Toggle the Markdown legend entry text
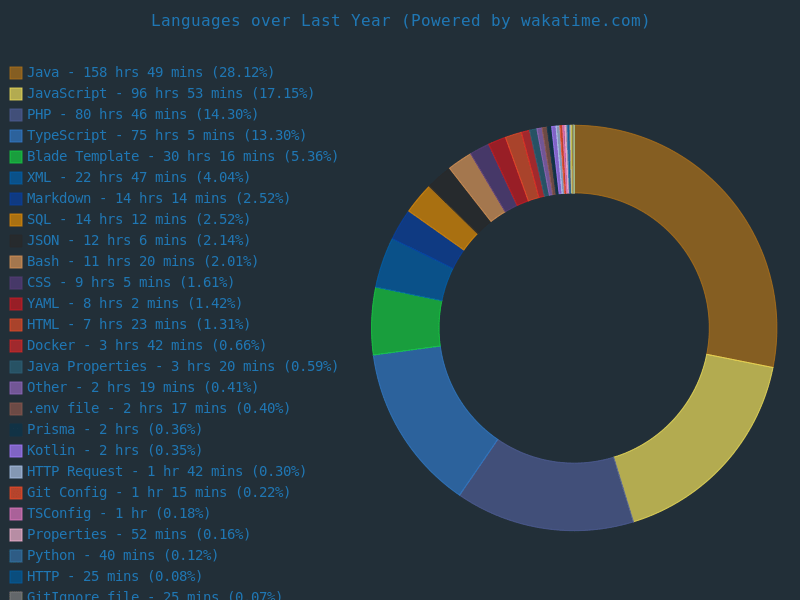This screenshot has width=800, height=600. [158, 198]
